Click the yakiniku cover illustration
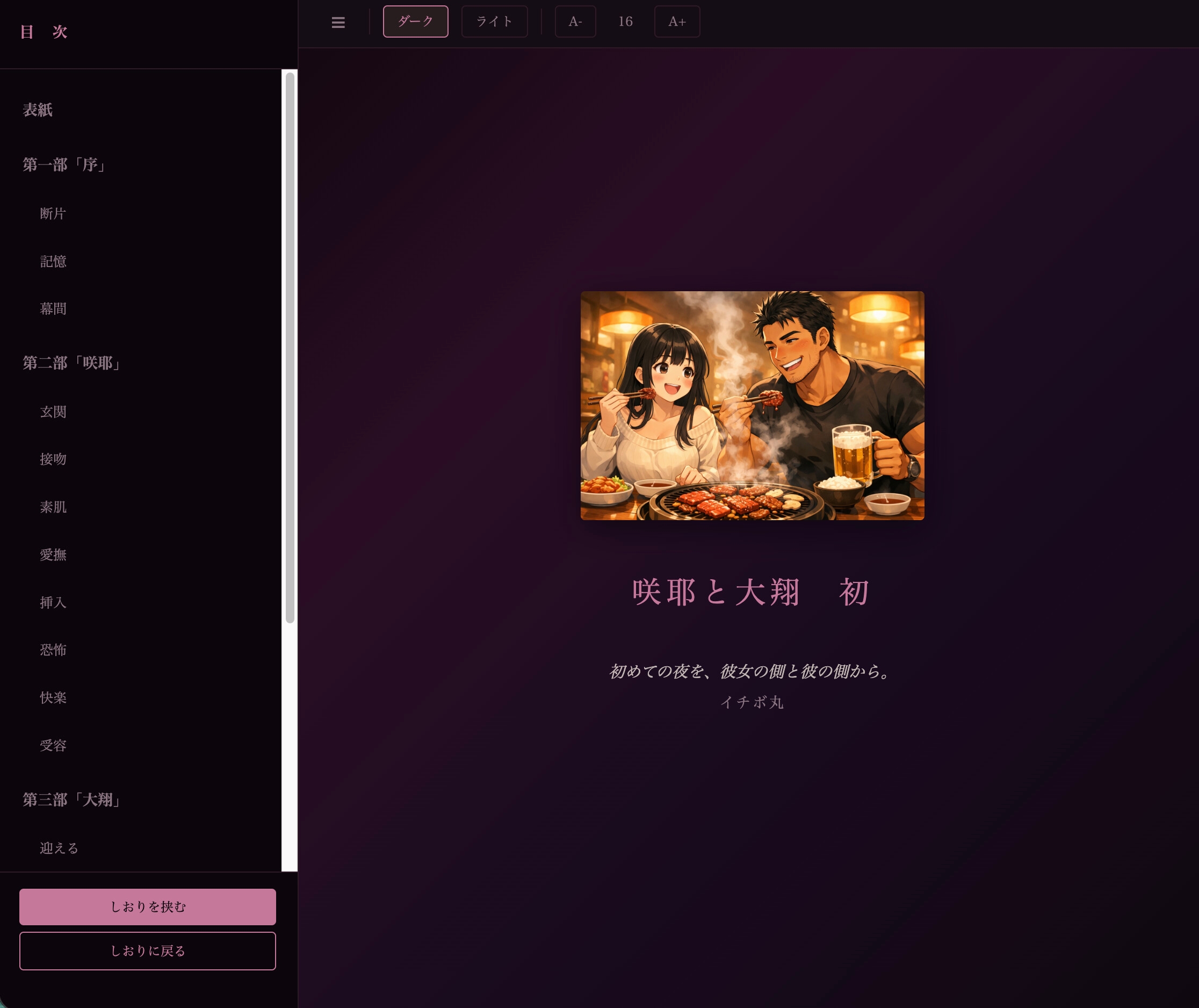Screen dimensions: 1199x1008 (752, 406)
